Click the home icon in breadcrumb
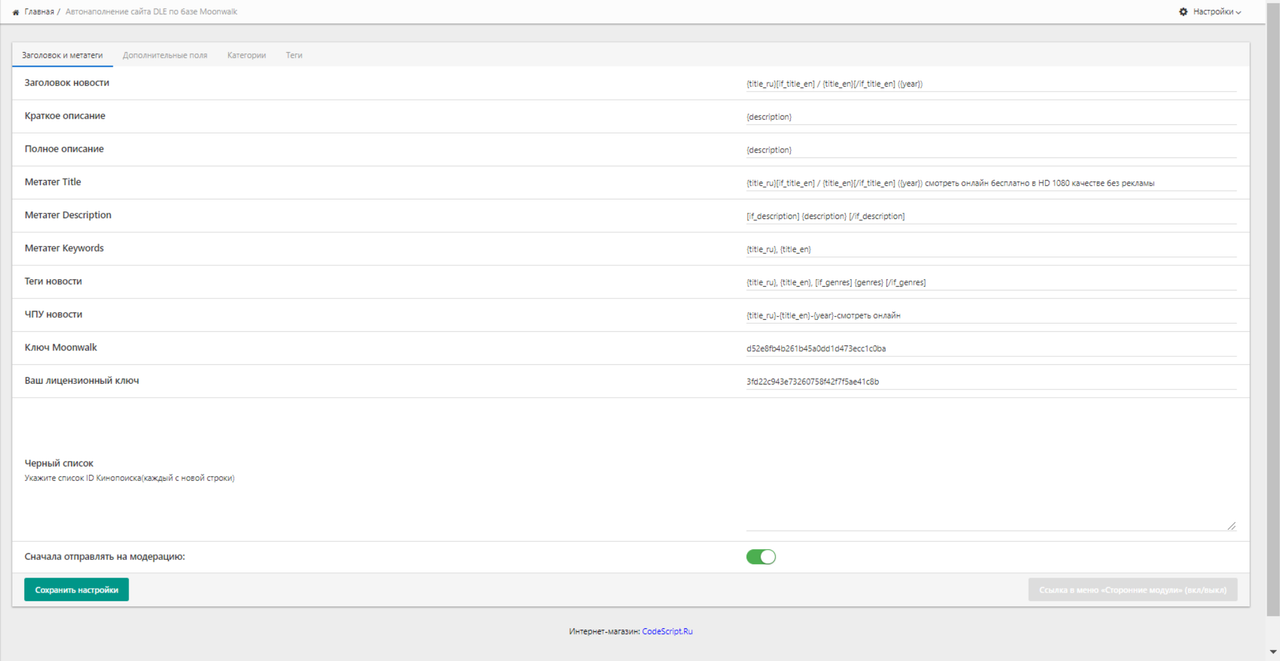 pyautogui.click(x=16, y=12)
